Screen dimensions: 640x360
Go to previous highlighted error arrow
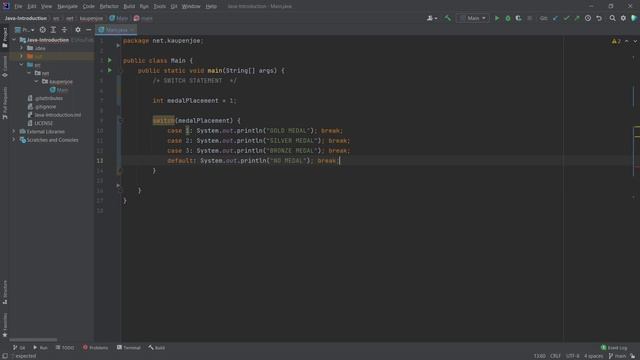[x=627, y=41]
